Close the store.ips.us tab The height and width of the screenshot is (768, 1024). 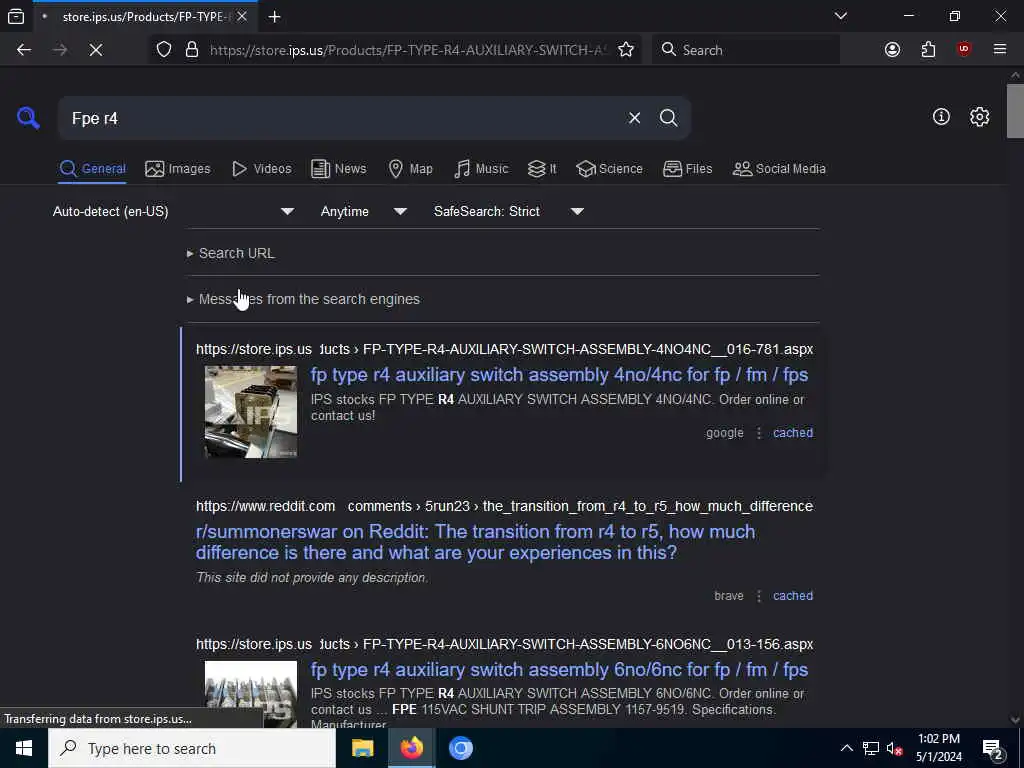point(242,16)
